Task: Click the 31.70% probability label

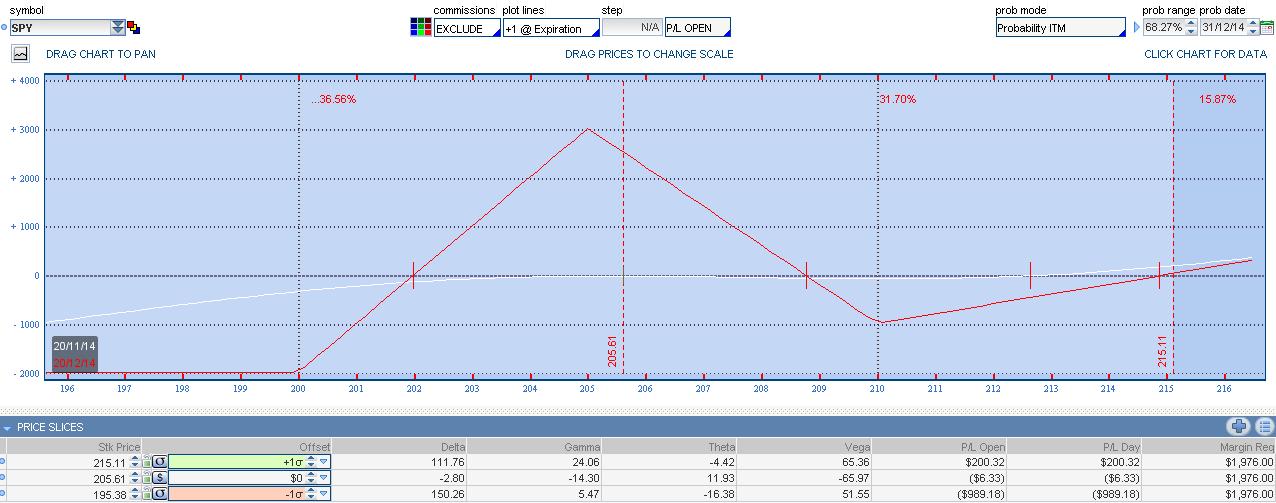Action: (897, 99)
